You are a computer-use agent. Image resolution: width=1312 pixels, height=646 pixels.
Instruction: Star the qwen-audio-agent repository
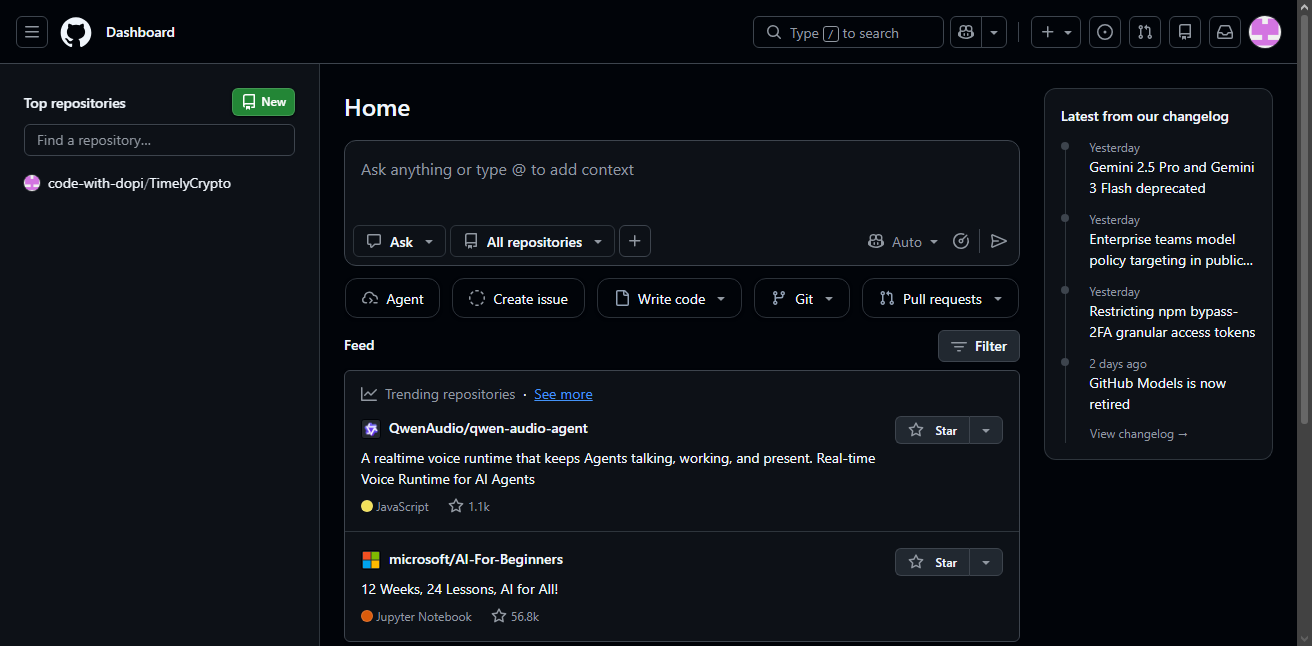tap(933, 430)
